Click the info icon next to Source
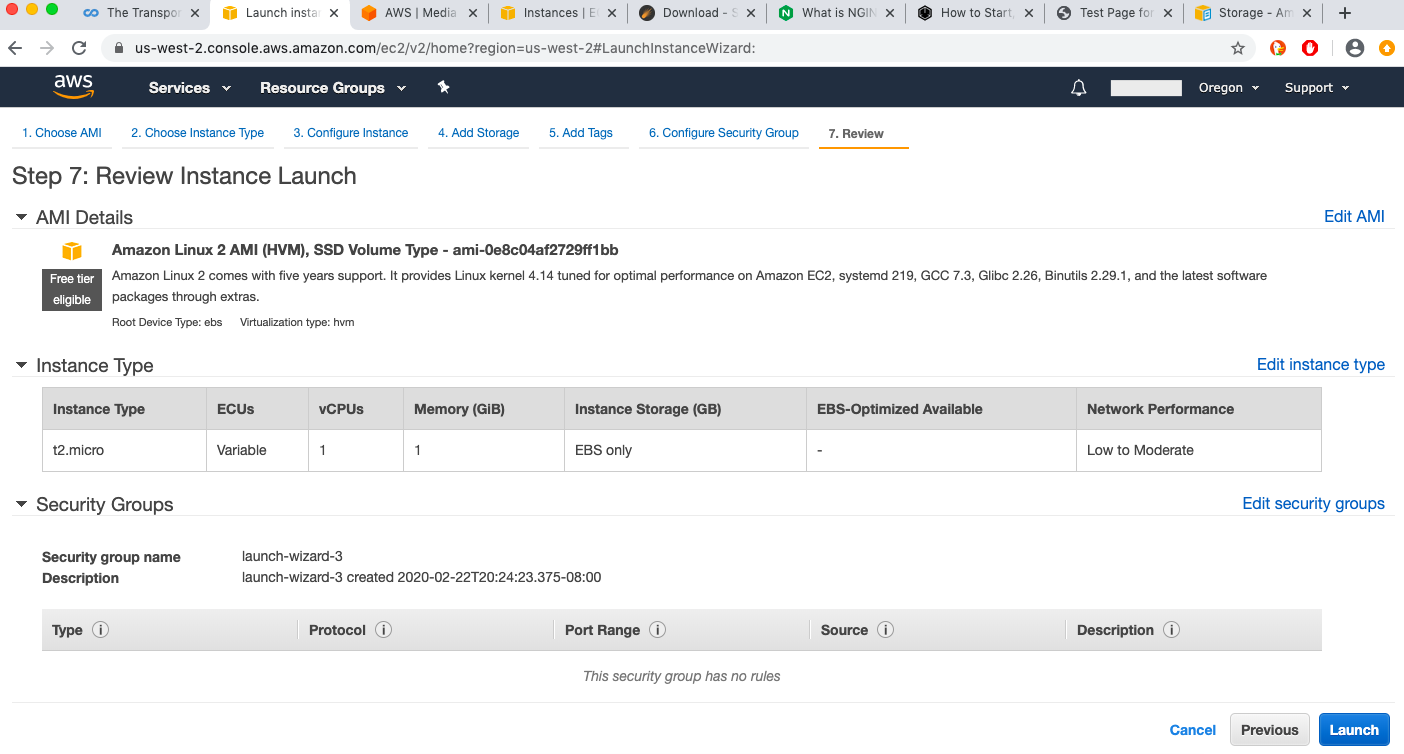The height and width of the screenshot is (754, 1404). [x=885, y=630]
